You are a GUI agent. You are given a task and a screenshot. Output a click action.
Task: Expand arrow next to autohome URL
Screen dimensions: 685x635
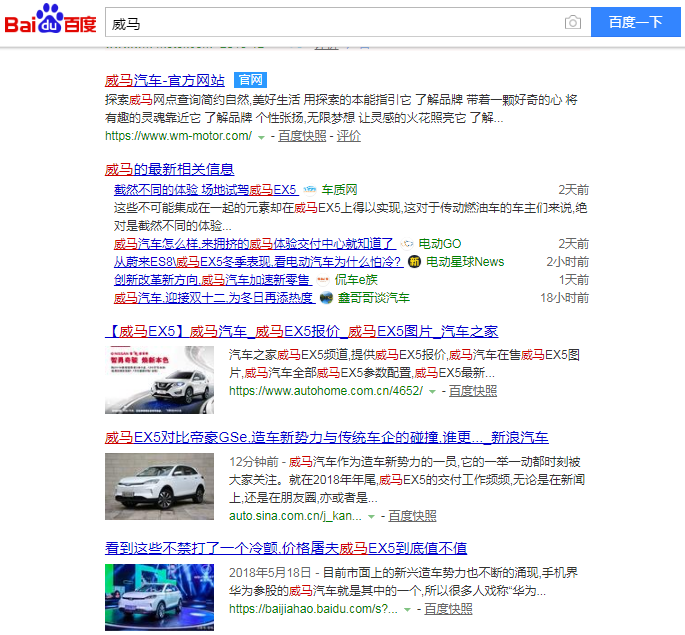(x=432, y=392)
